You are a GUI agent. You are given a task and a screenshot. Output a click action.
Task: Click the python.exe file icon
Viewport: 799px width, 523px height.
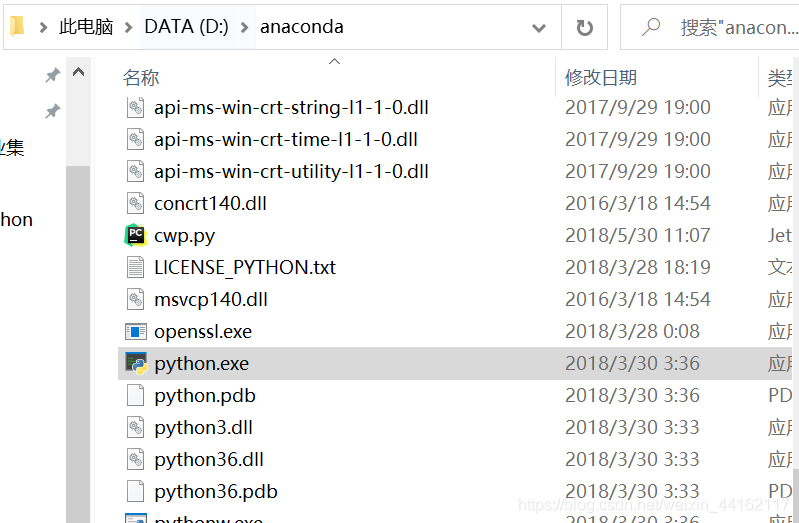[136, 363]
